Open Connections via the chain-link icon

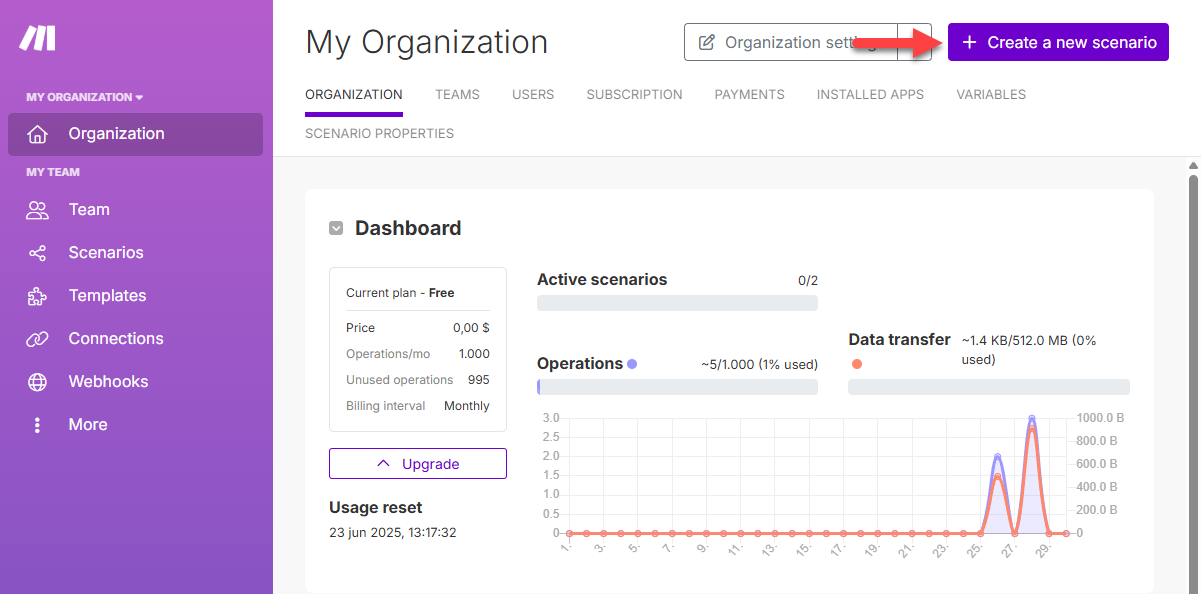click(x=37, y=339)
